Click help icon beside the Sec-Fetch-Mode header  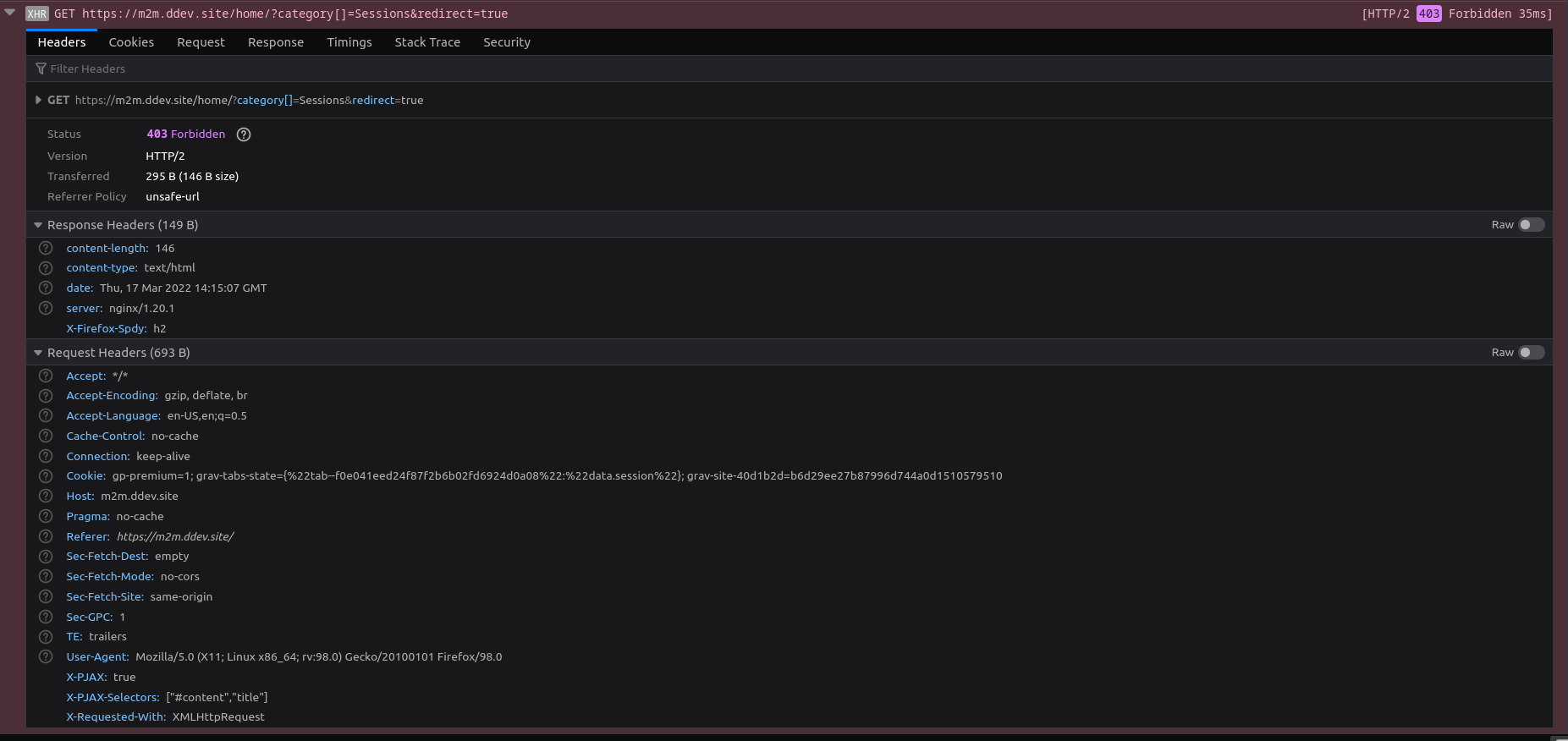(46, 576)
